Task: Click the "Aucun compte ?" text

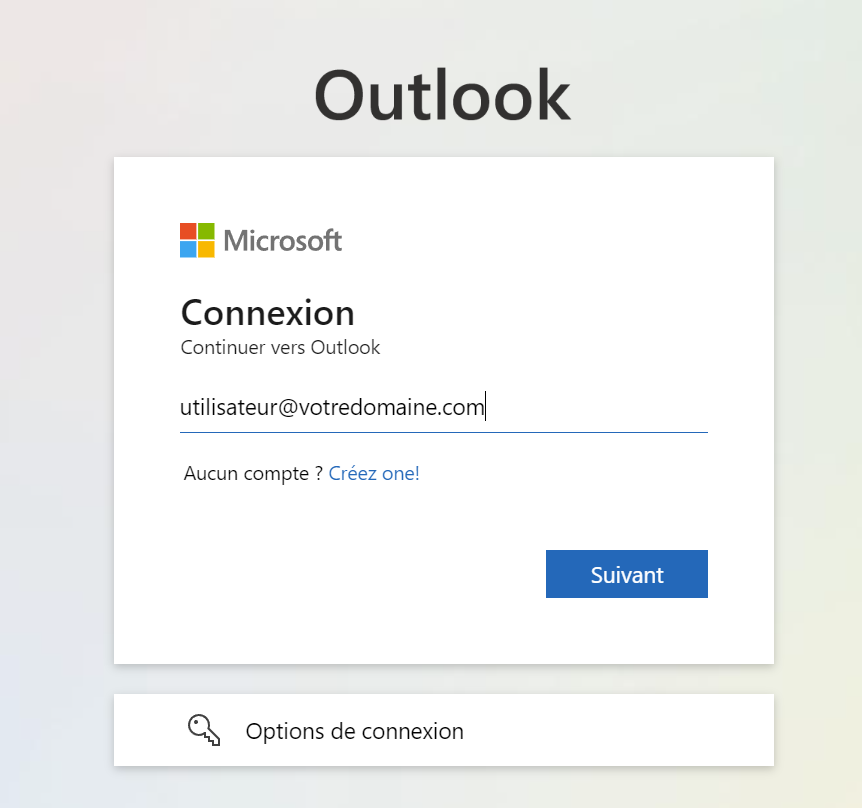Action: click(253, 473)
